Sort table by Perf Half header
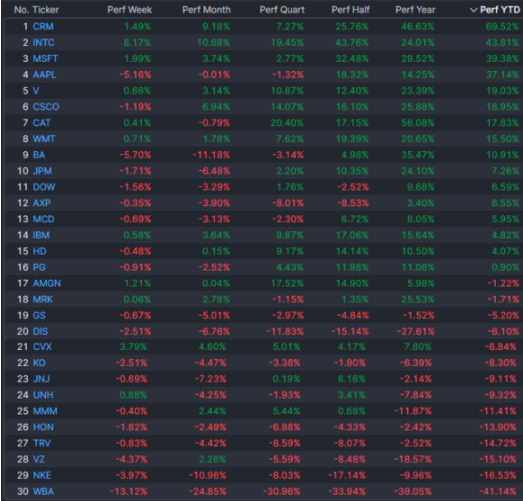Image resolution: width=523 pixels, height=501 pixels. click(x=350, y=10)
